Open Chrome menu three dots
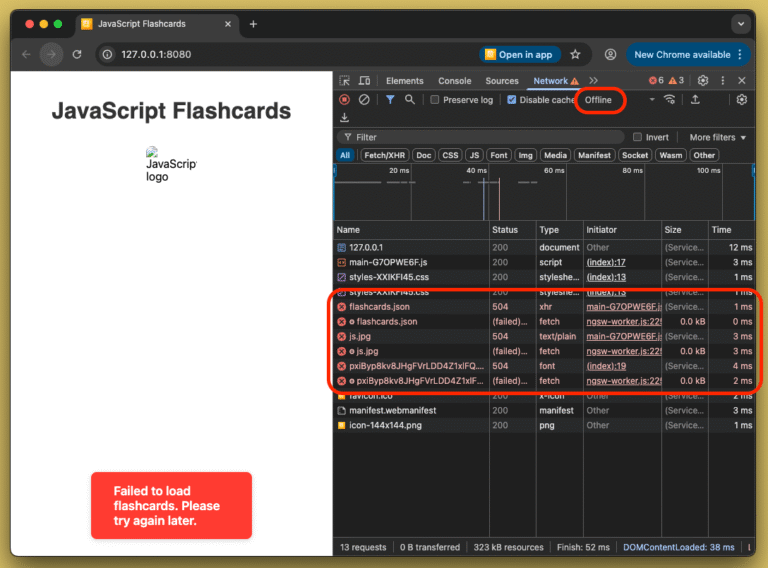This screenshot has height=568, width=768. (740, 54)
